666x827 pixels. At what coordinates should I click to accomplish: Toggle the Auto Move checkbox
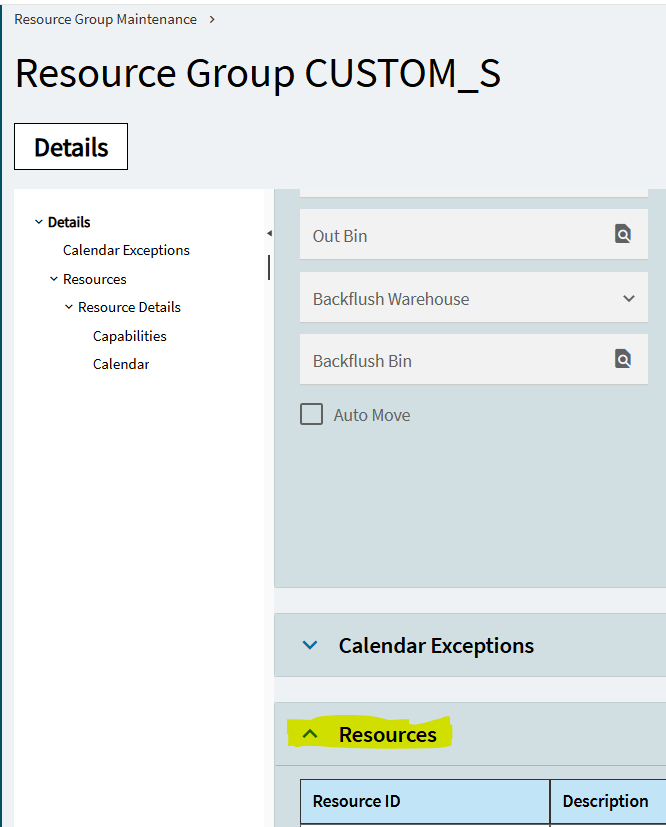[312, 415]
